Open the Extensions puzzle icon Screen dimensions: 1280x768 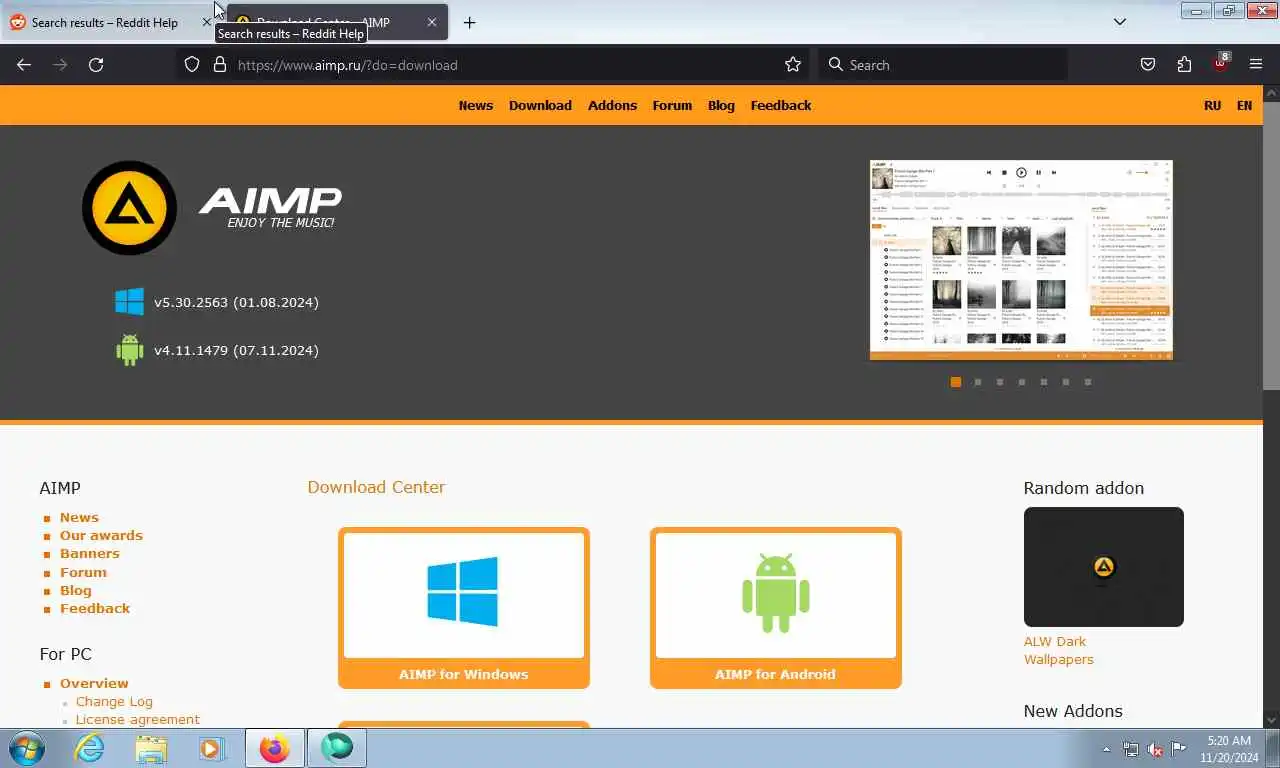point(1184,65)
